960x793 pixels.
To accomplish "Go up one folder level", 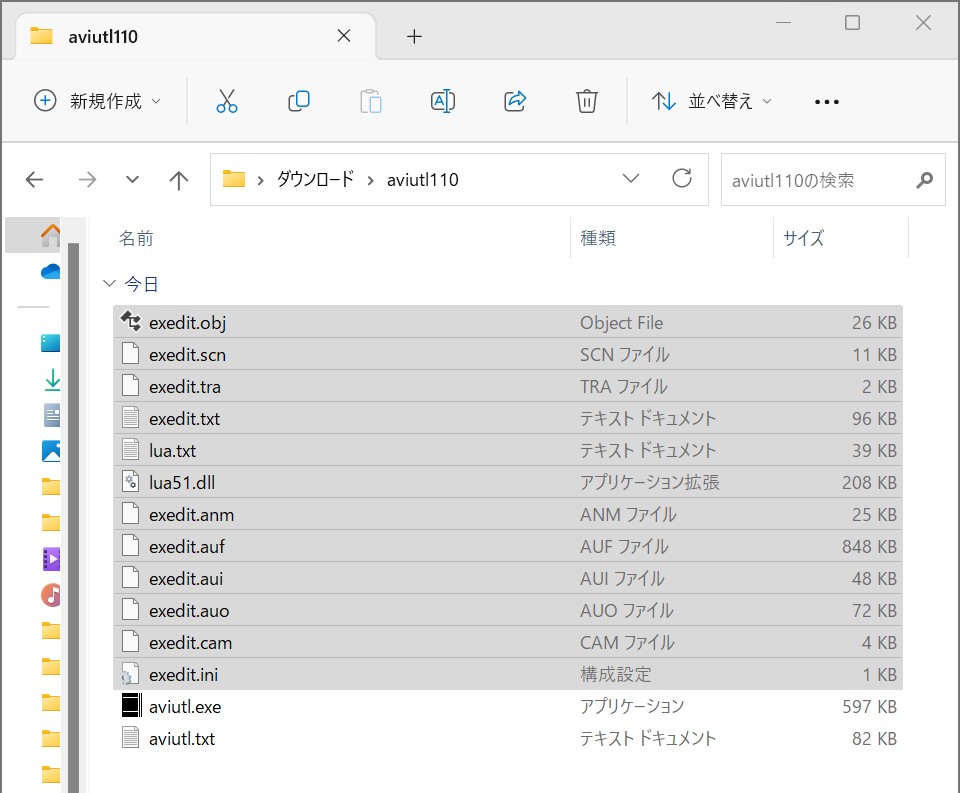I will 179,180.
